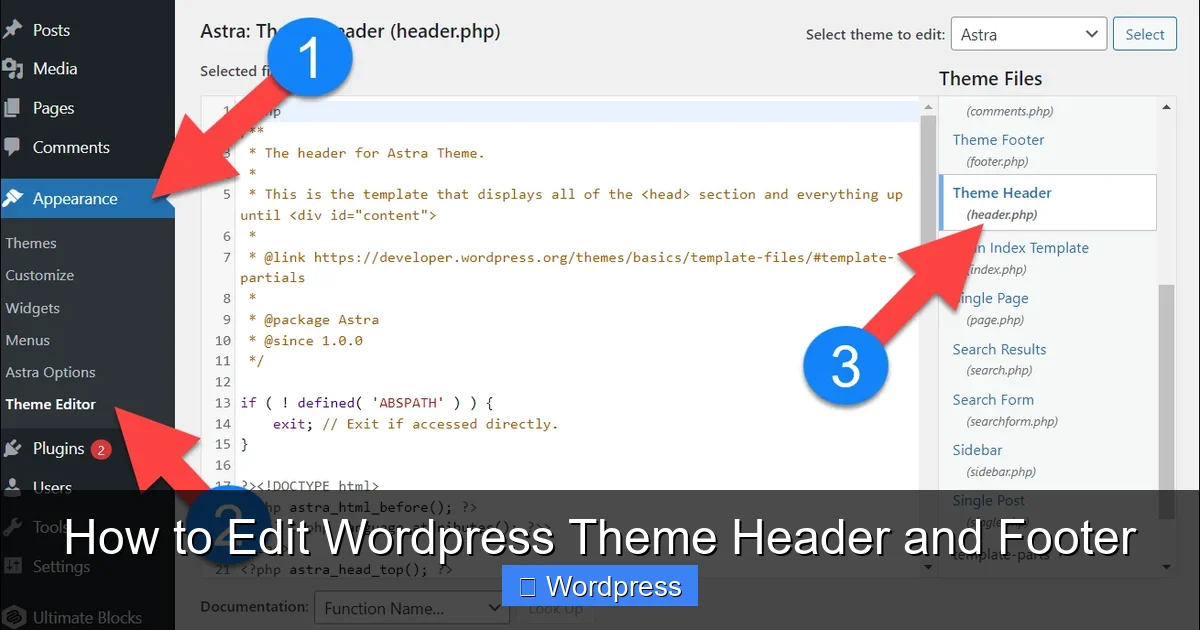The height and width of the screenshot is (630, 1200).
Task: Open the Search Results file
Action: pyautogui.click(x=999, y=349)
